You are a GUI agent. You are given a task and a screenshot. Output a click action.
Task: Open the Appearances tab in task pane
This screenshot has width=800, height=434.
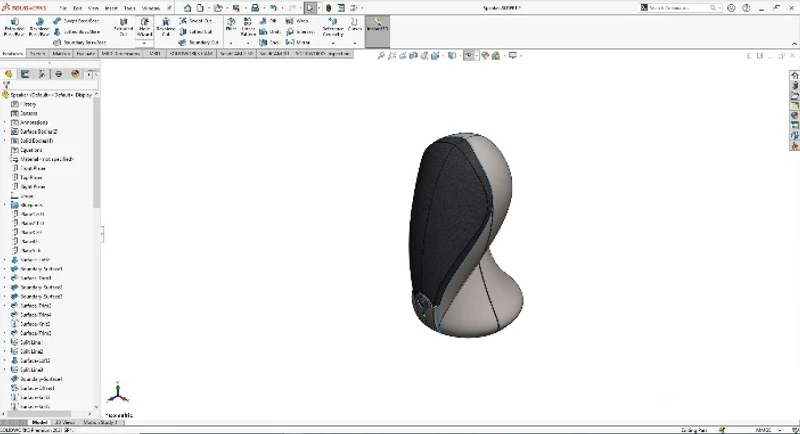tap(794, 116)
